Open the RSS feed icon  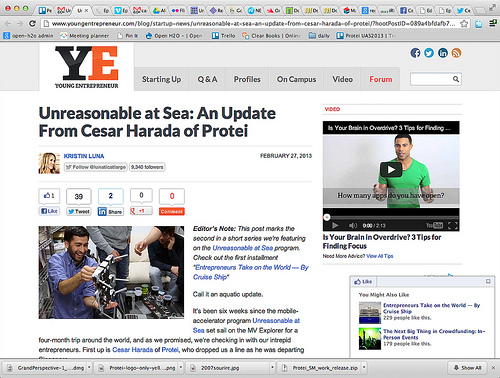(x=456, y=53)
